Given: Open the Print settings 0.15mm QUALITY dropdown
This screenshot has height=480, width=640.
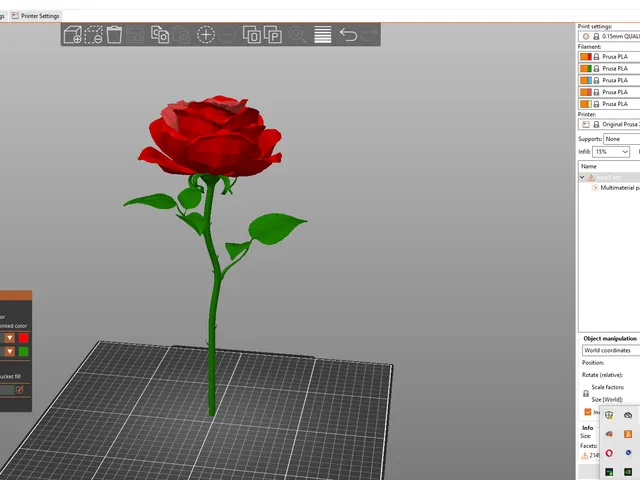Looking at the screenshot, I should coord(609,36).
